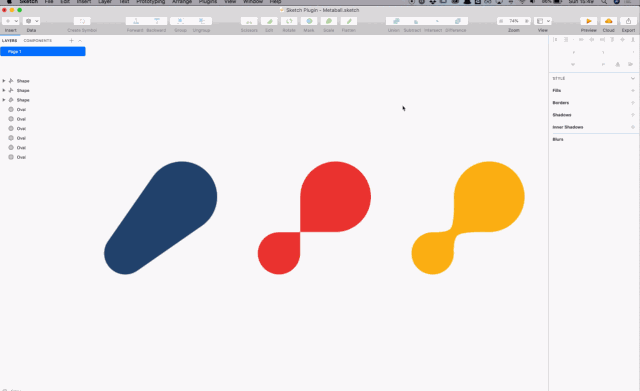Switch to the Components tab

point(38,40)
